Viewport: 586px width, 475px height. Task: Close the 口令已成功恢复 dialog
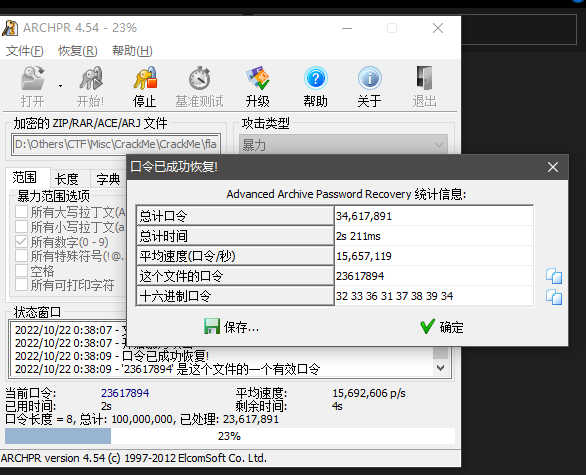tap(553, 167)
